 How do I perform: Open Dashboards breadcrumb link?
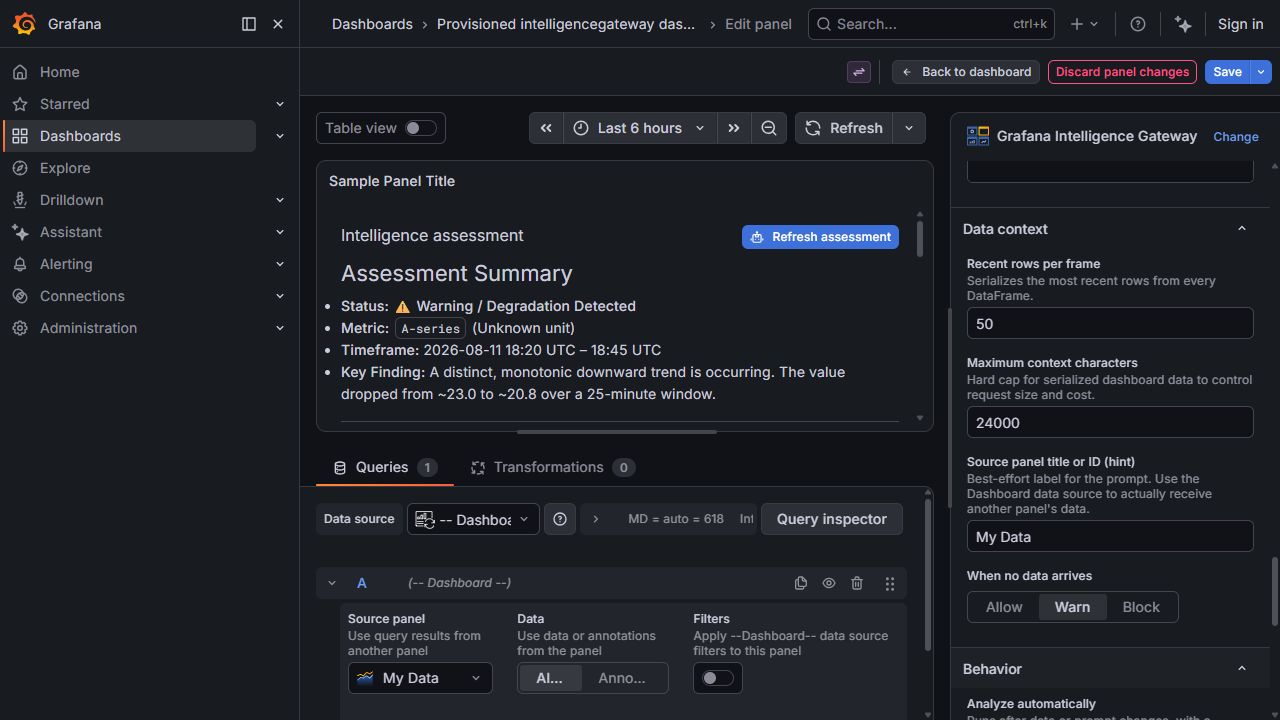pyautogui.click(x=372, y=24)
